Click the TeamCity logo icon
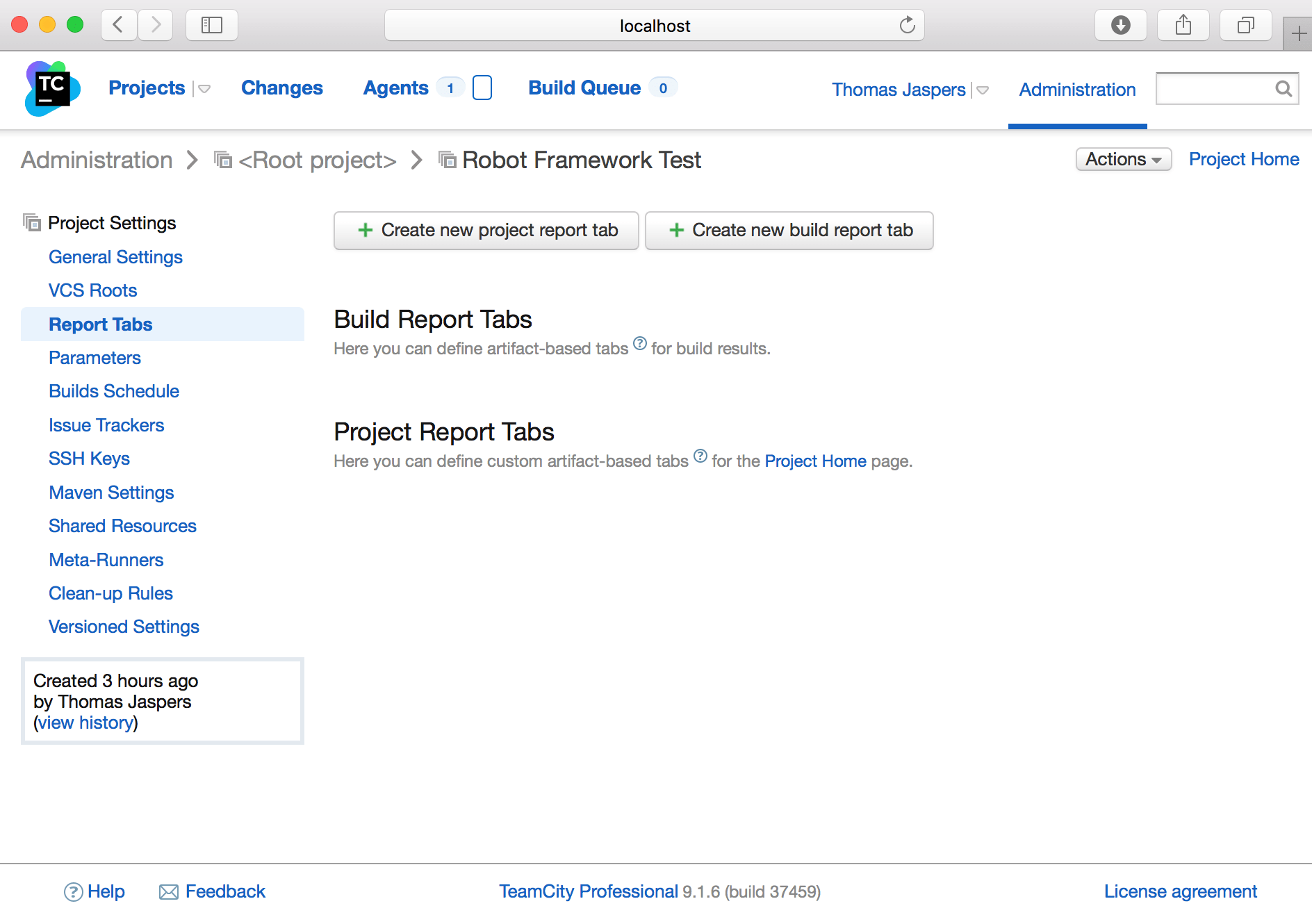 pos(52,88)
